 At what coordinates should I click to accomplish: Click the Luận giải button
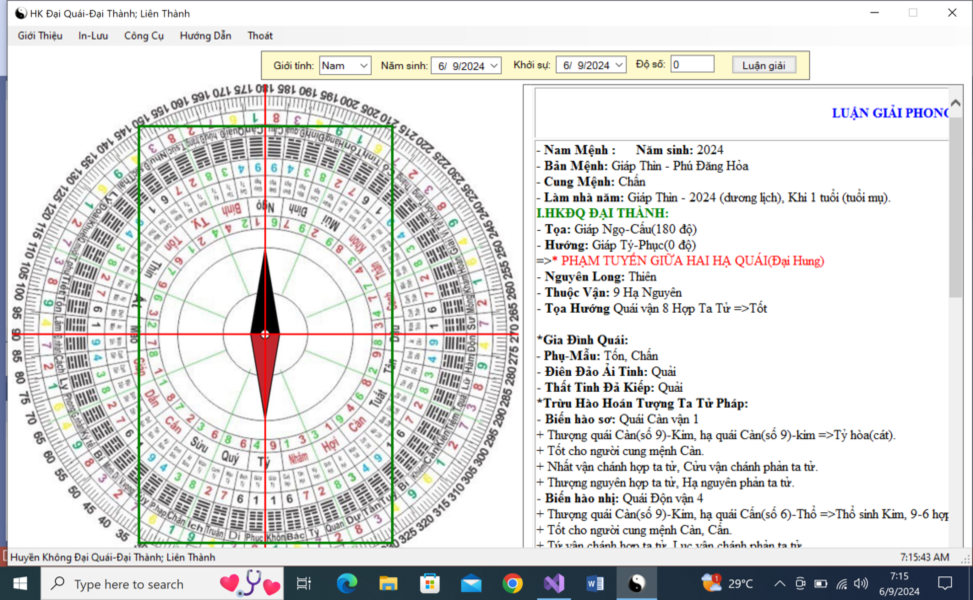(763, 65)
